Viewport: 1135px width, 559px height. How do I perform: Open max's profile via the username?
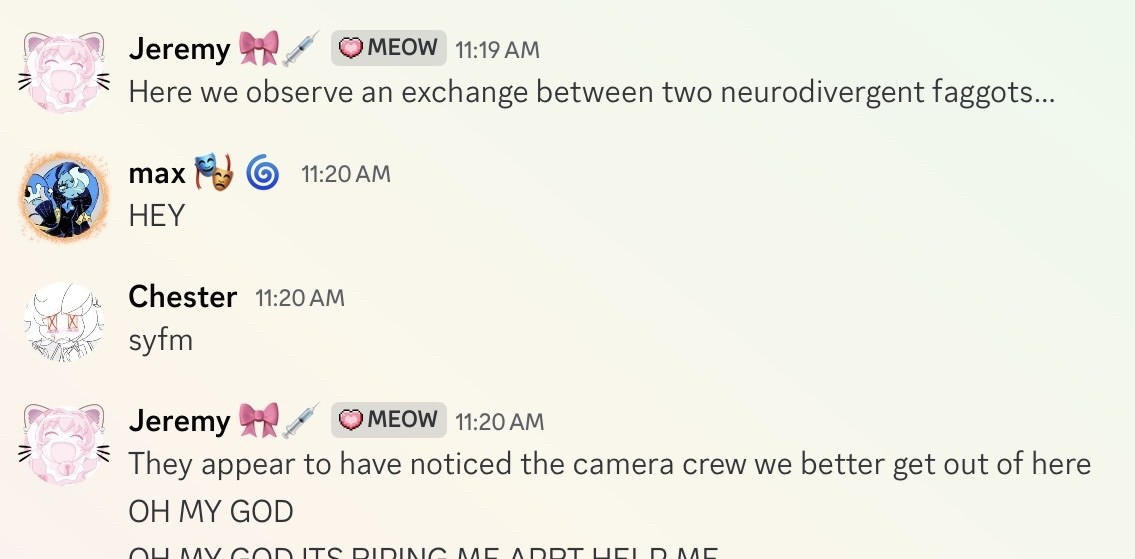[x=157, y=174]
